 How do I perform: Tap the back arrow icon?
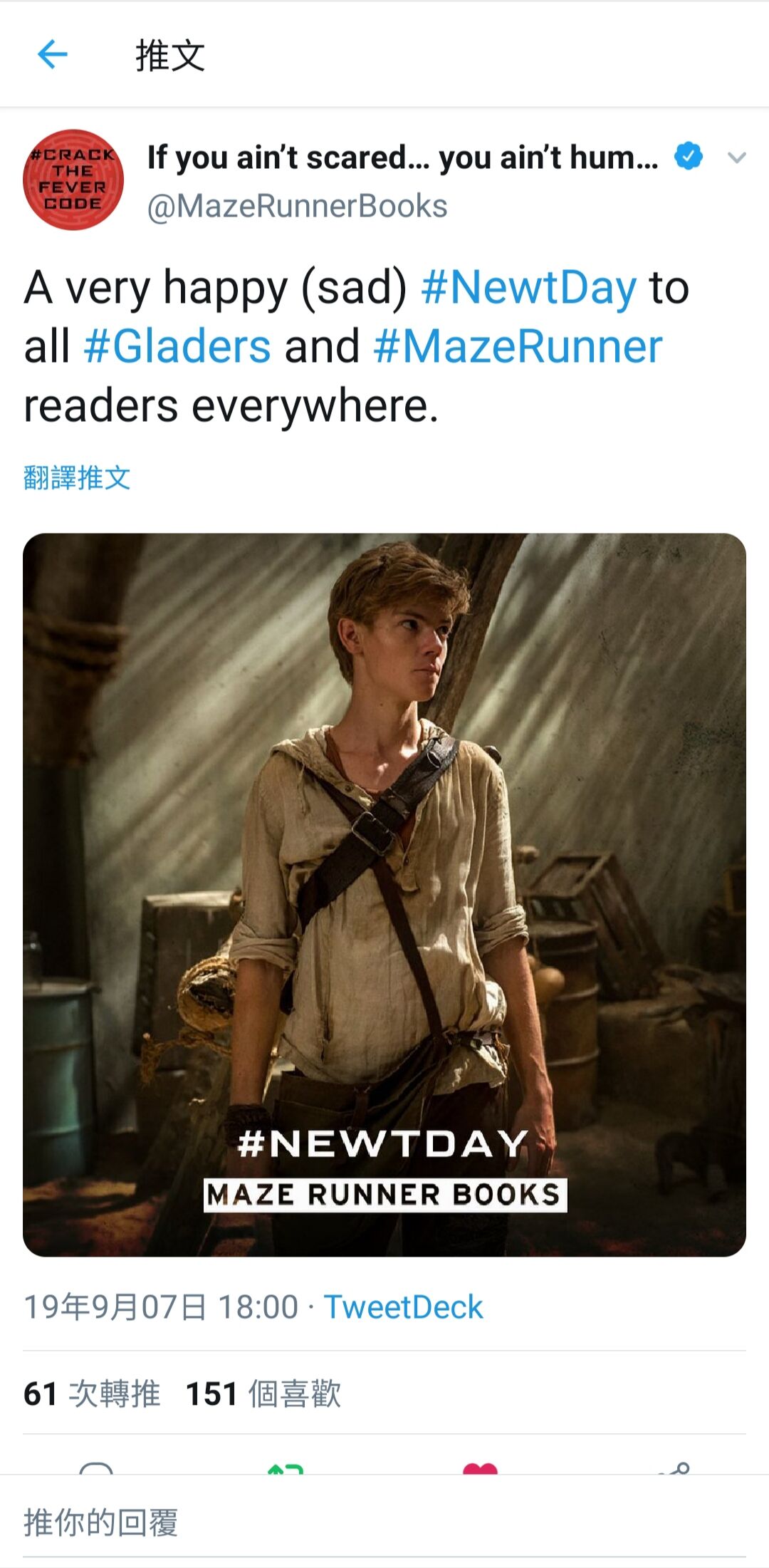click(x=52, y=54)
